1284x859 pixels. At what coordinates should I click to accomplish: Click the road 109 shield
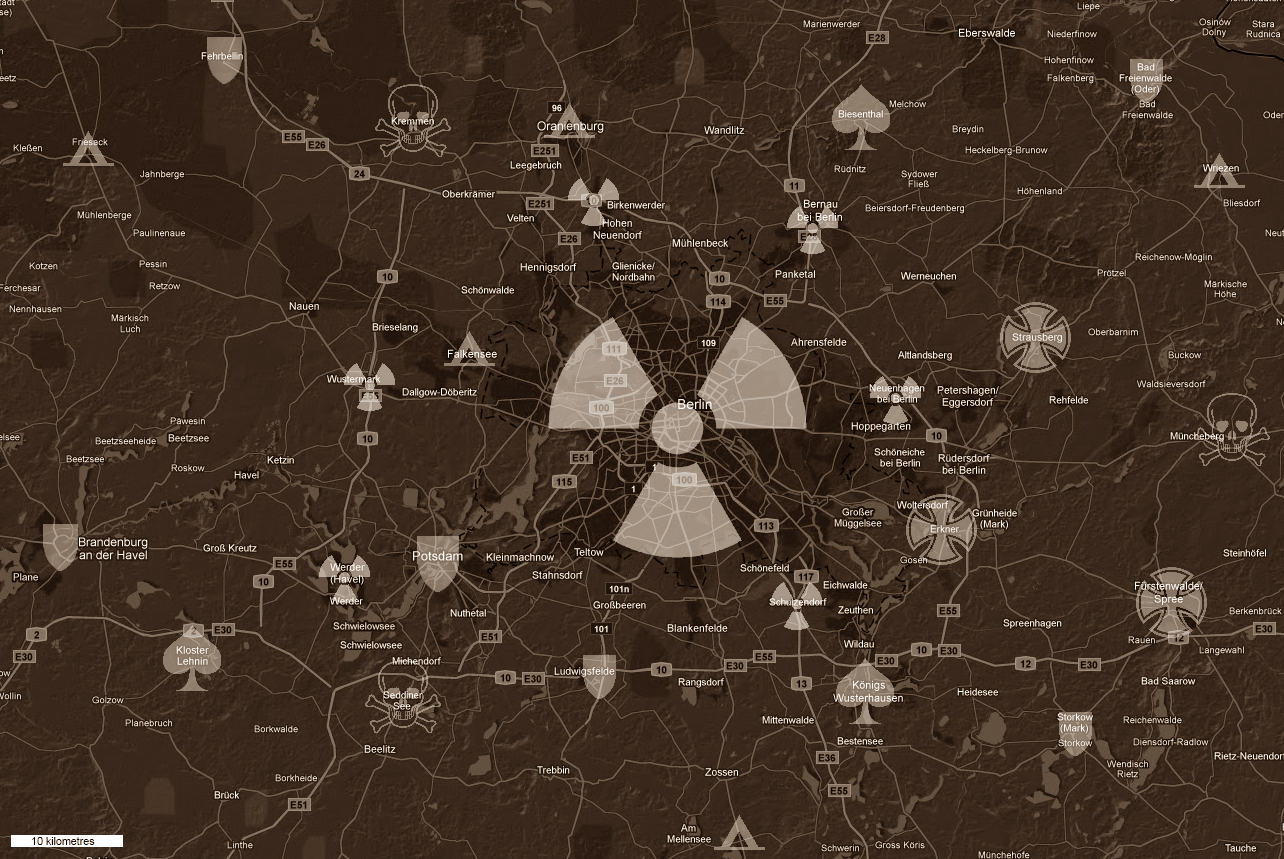coord(709,343)
